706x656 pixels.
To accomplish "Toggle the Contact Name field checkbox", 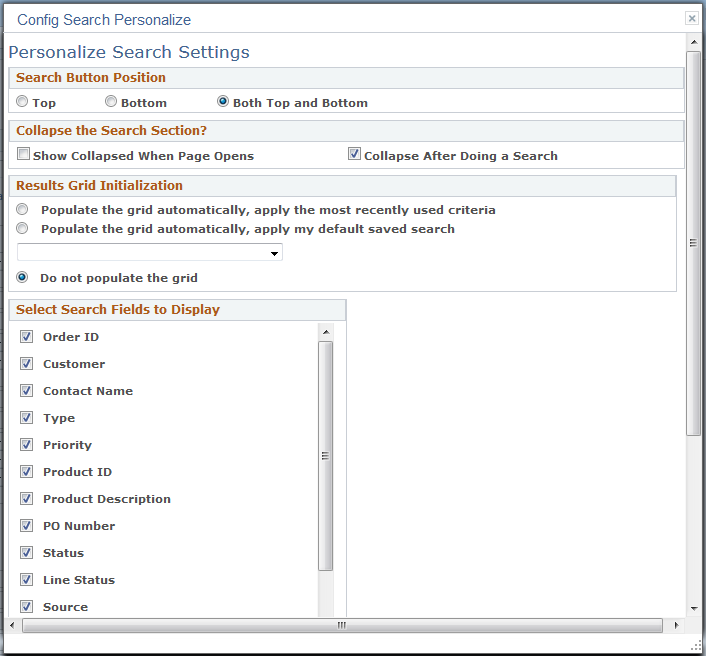I will [x=27, y=391].
